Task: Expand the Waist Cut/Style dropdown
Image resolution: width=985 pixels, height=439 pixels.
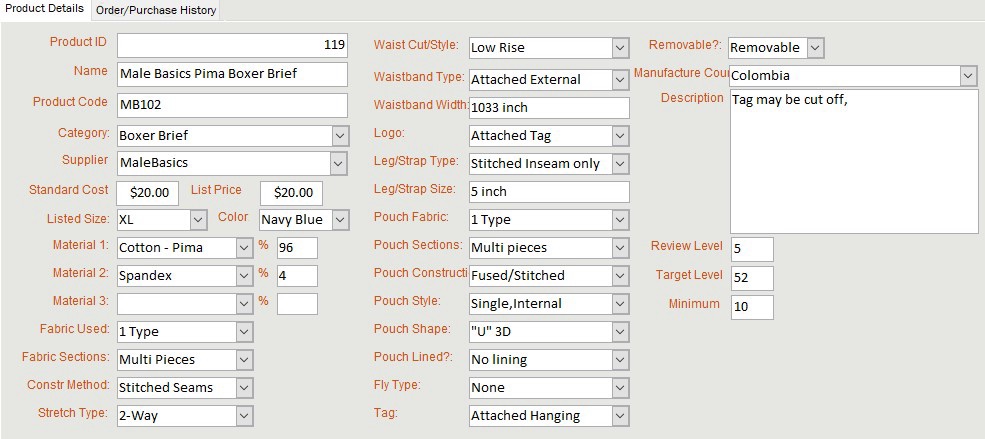Action: tap(620, 47)
